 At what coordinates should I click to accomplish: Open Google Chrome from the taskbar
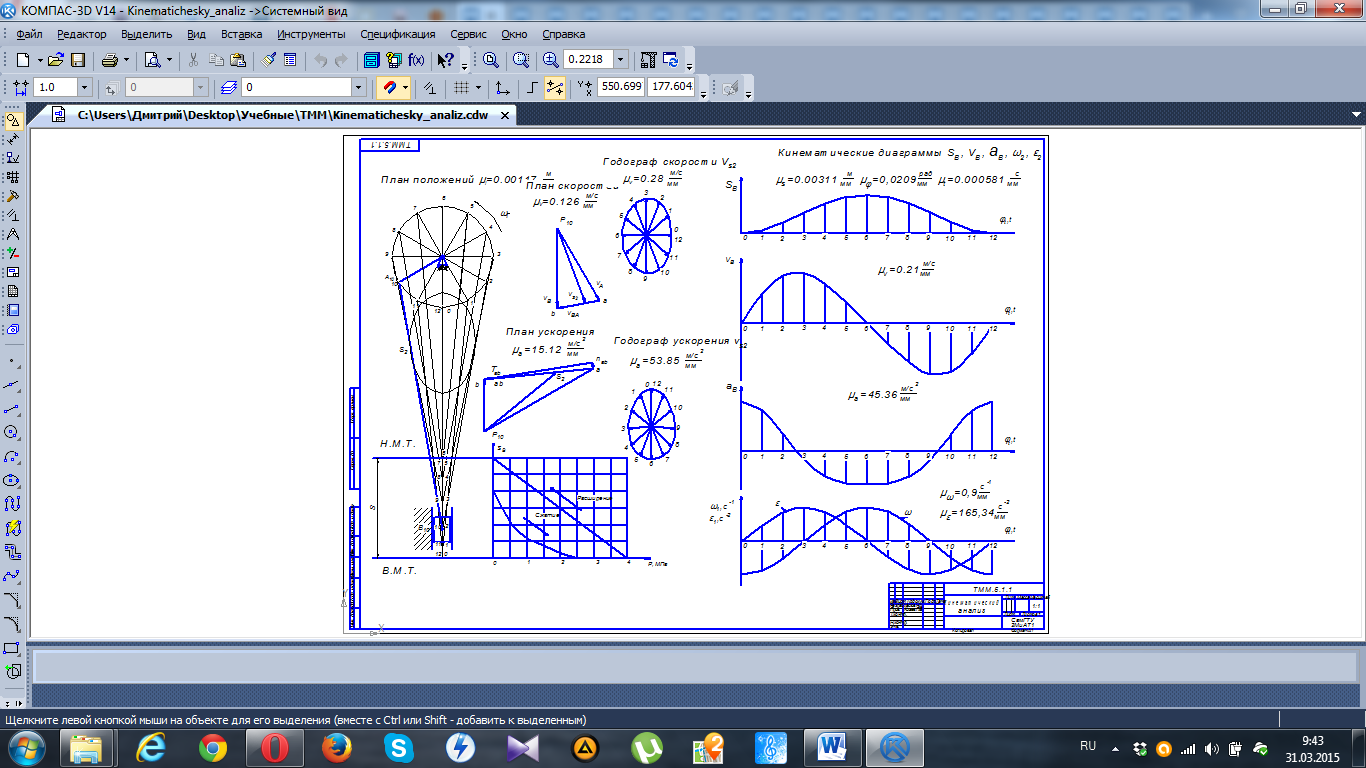coord(213,747)
